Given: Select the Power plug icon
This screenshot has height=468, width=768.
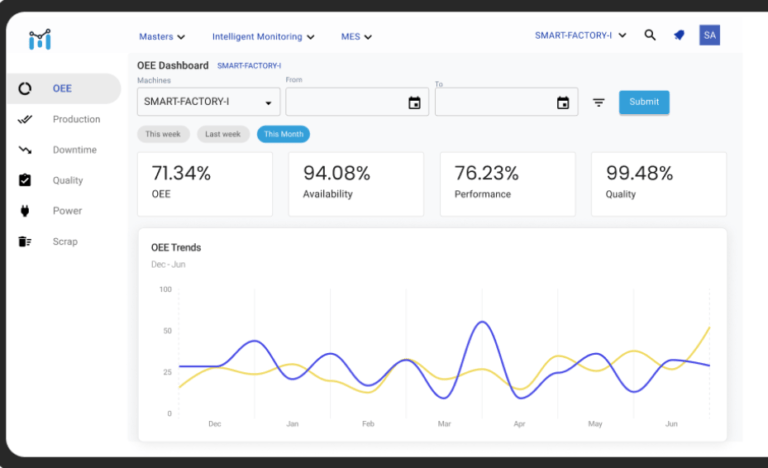Looking at the screenshot, I should 25,211.
